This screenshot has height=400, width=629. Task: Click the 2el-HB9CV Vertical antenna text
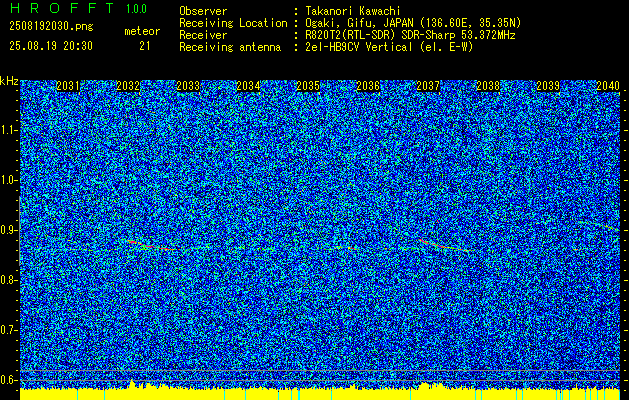tap(390, 47)
